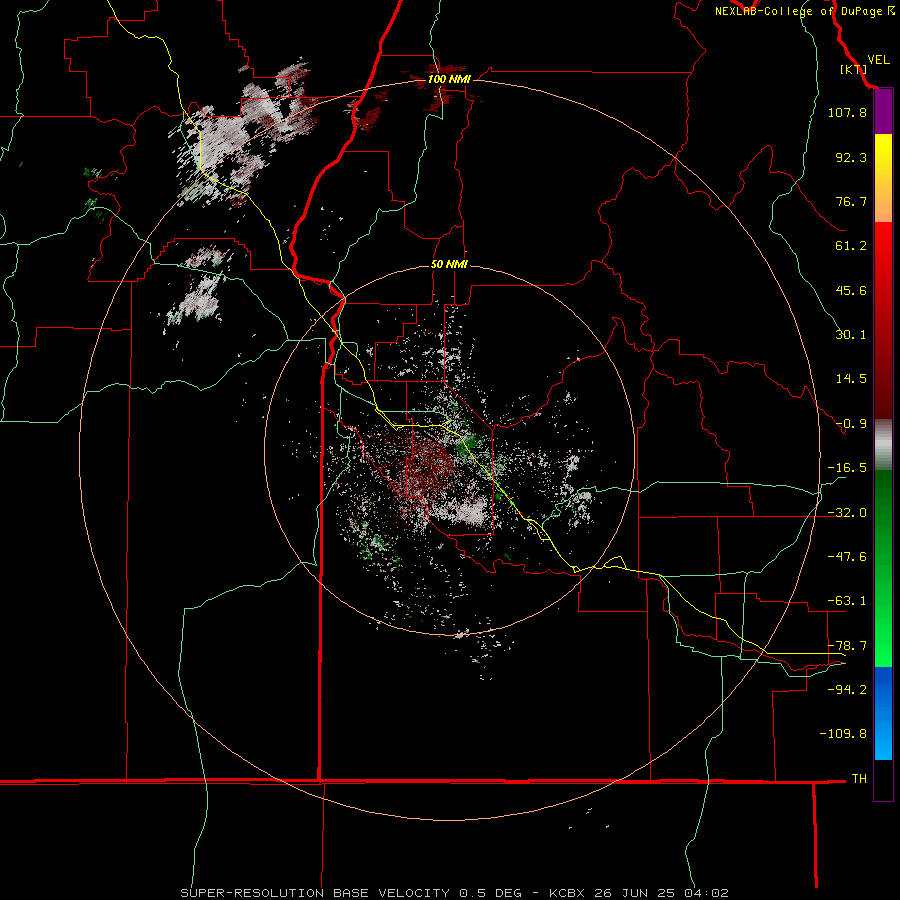
Task: Click the 100 NMI range ring label
Action: [x=449, y=79]
